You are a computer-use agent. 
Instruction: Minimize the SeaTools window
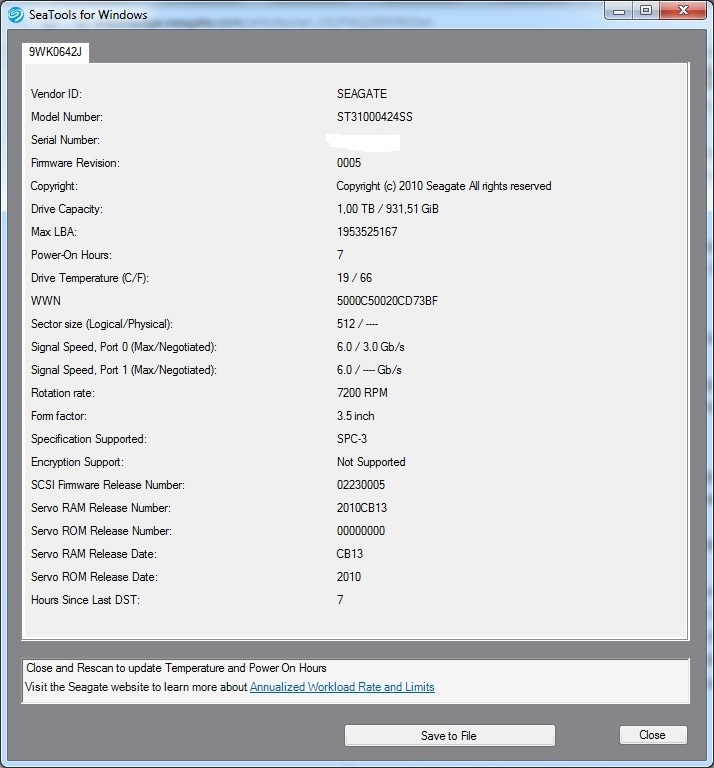[619, 11]
